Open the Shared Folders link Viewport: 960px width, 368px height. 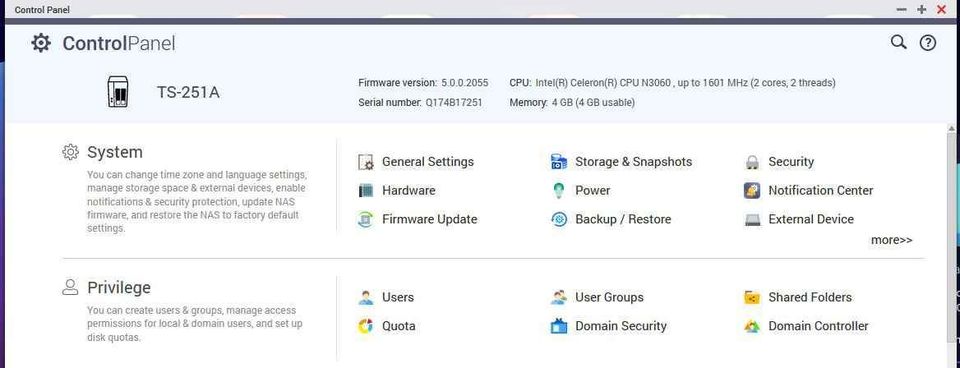click(810, 298)
